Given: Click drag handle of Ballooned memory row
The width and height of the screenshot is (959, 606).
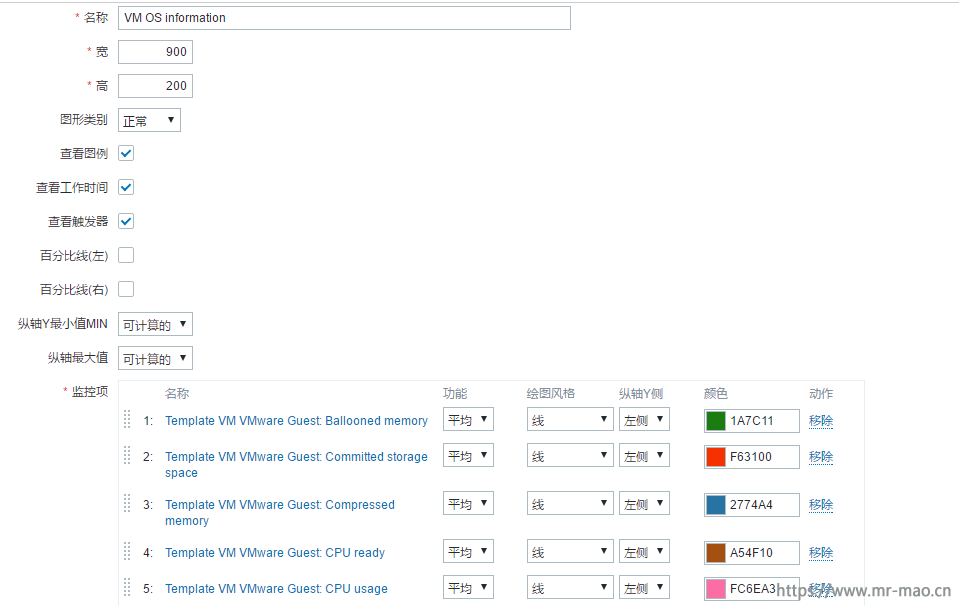Looking at the screenshot, I should pyautogui.click(x=127, y=419).
